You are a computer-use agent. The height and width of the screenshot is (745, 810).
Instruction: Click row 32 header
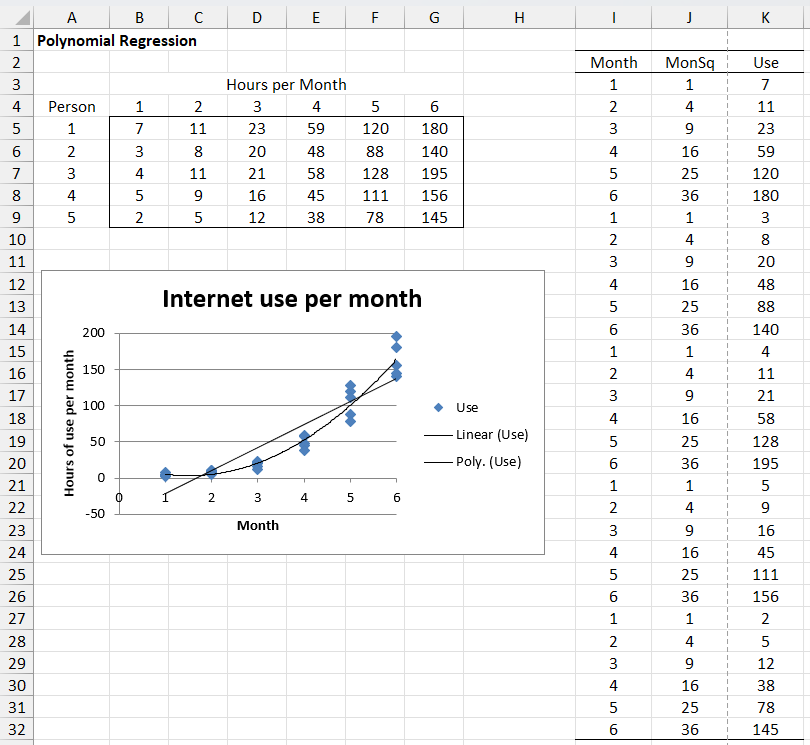point(17,730)
